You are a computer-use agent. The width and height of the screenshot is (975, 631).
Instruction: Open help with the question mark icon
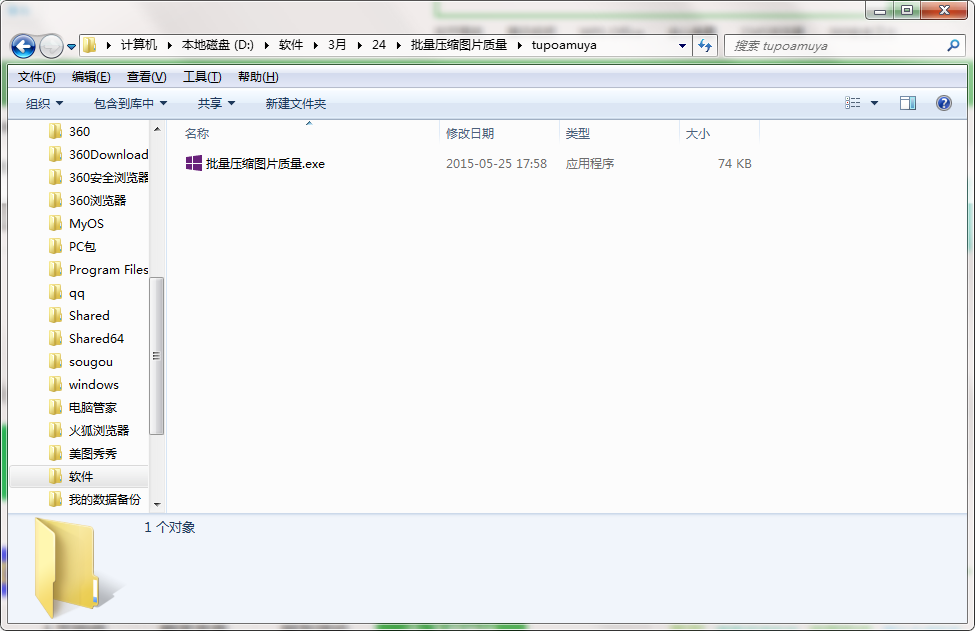tap(943, 103)
